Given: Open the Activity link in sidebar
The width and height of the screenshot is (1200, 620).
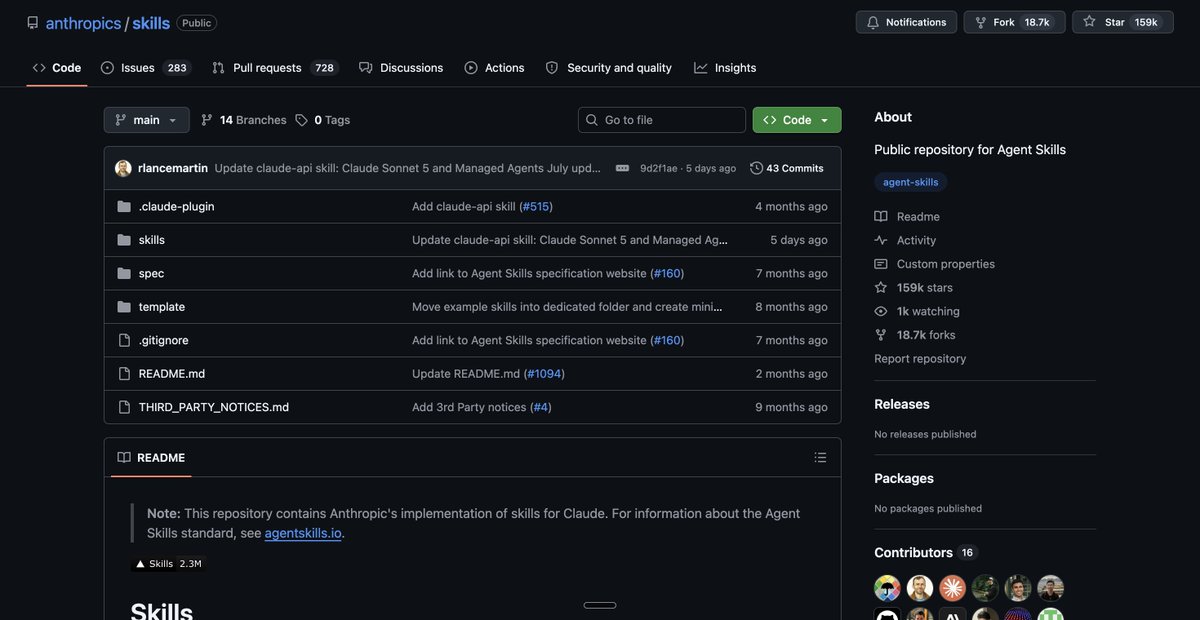Looking at the screenshot, I should click(x=905, y=240).
